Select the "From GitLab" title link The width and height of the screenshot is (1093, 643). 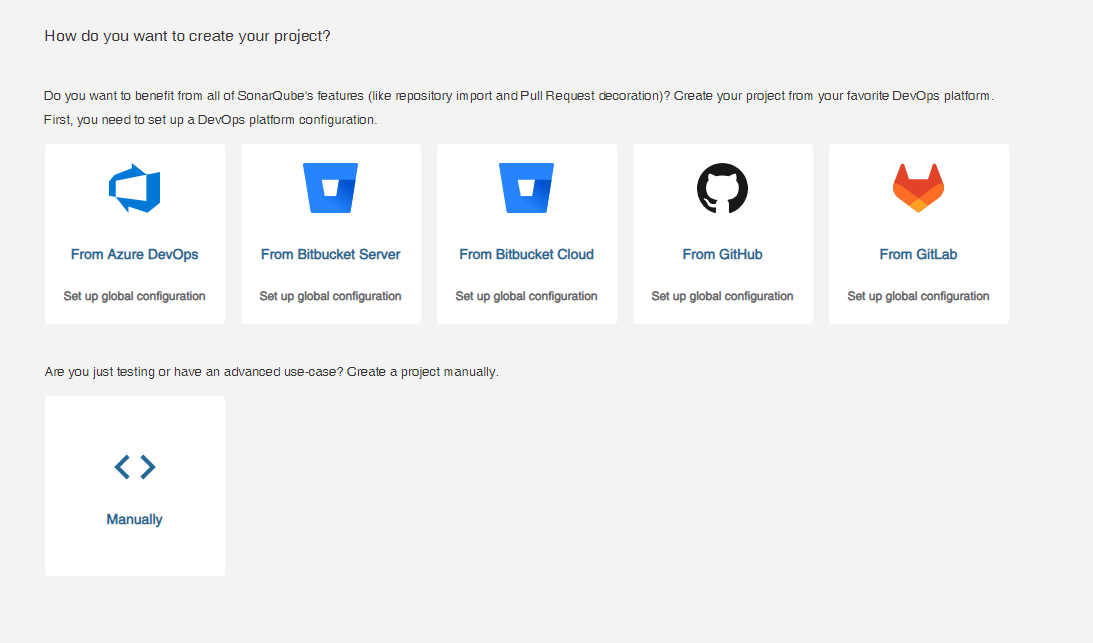[918, 254]
